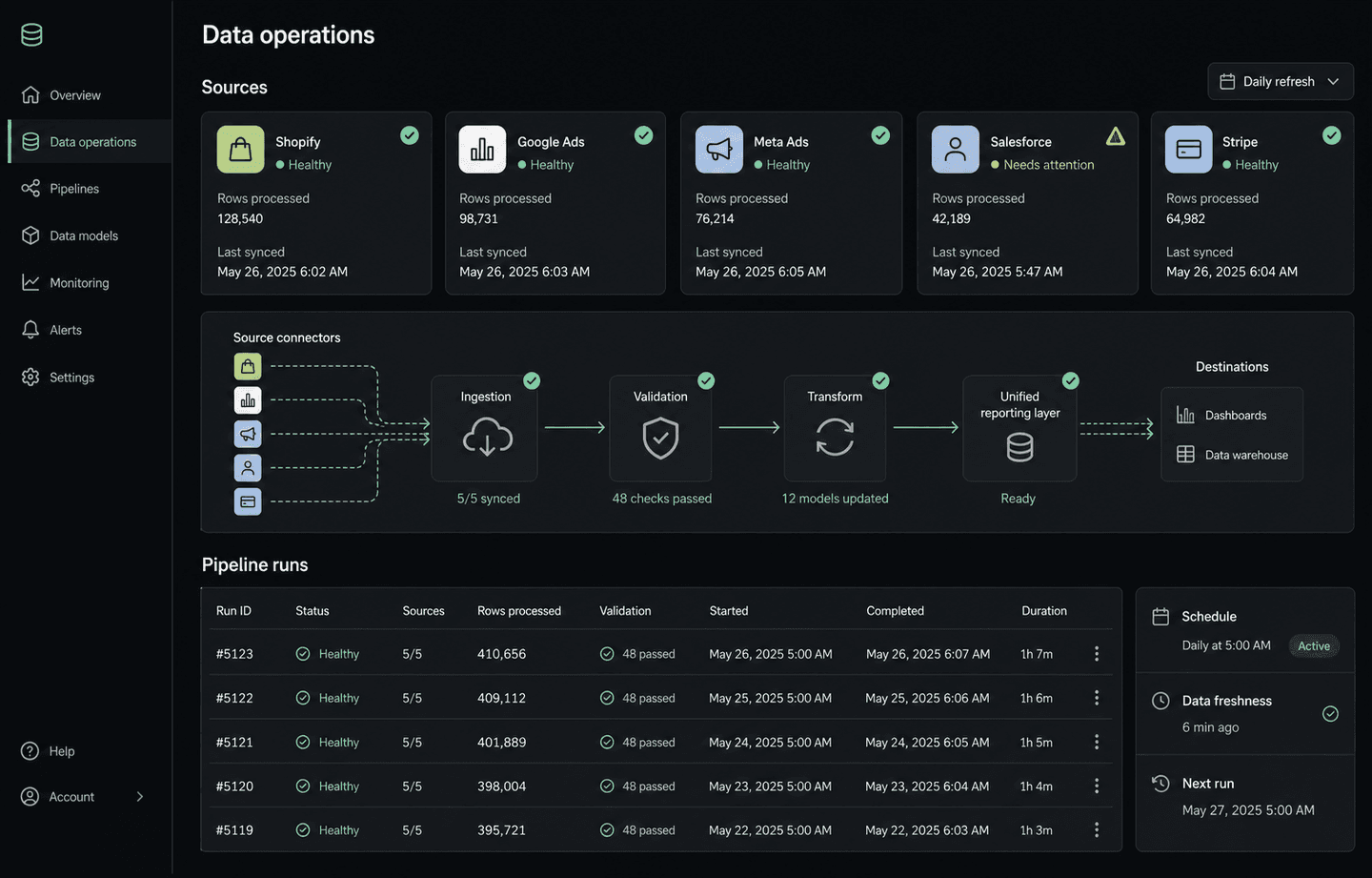
Task: Open row menu for run #5120
Action: pos(1097,786)
